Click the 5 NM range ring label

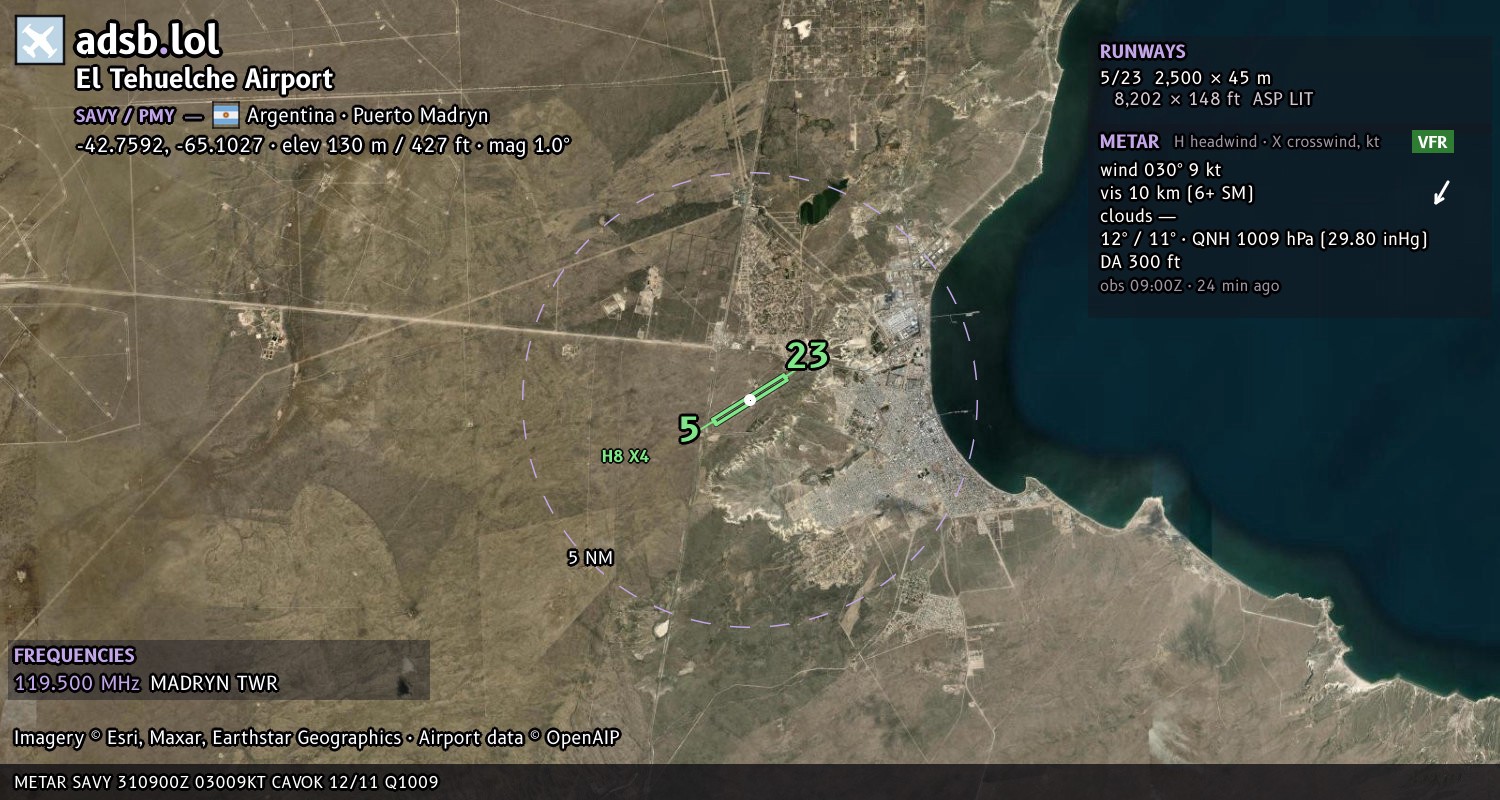coord(590,558)
